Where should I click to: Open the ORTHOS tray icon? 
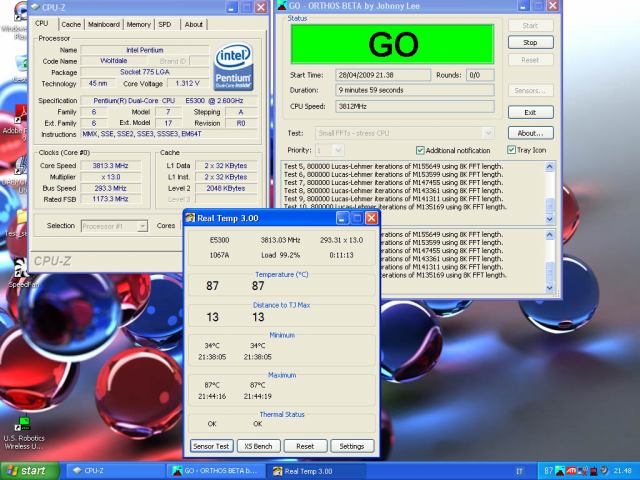pos(560,471)
